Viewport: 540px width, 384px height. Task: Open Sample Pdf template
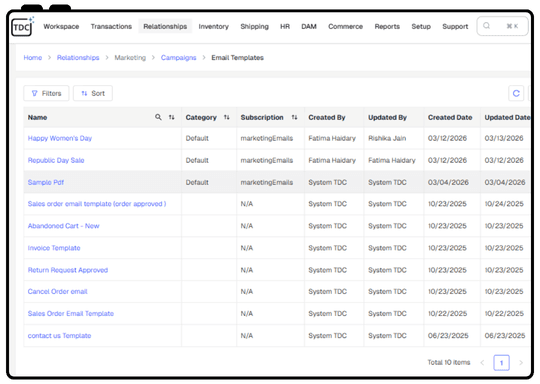[x=45, y=182]
